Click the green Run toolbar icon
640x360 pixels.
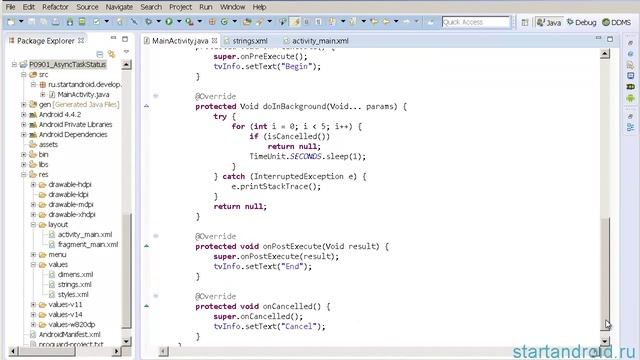point(169,22)
